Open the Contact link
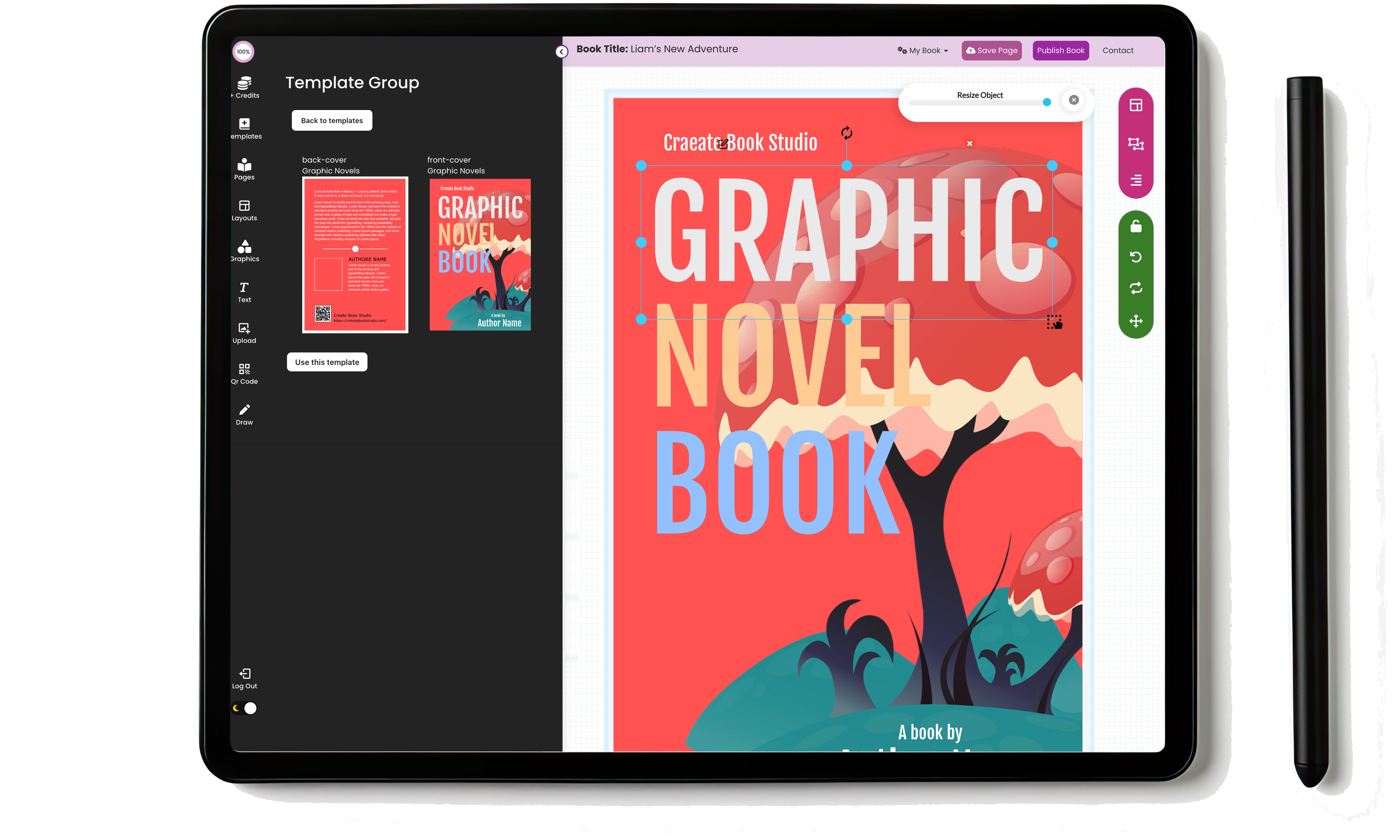The width and height of the screenshot is (1400, 840). (1118, 50)
